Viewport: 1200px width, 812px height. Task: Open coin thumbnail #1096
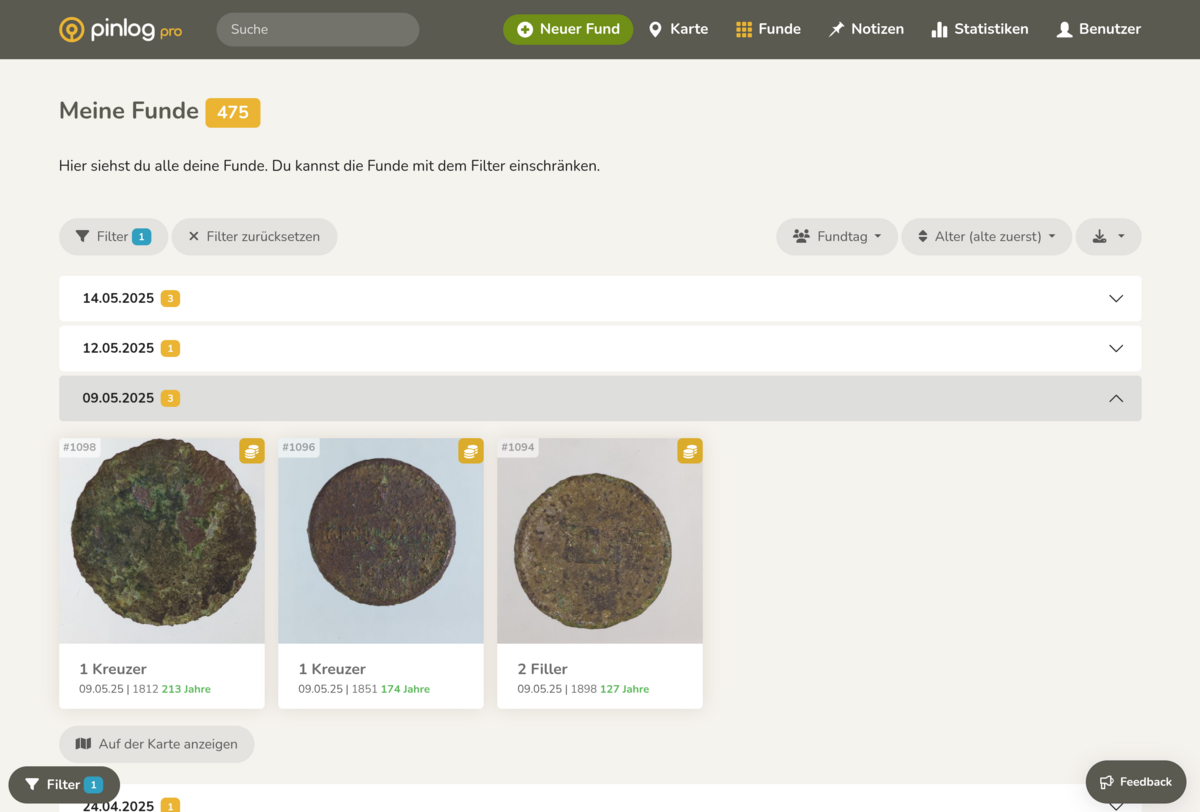381,541
